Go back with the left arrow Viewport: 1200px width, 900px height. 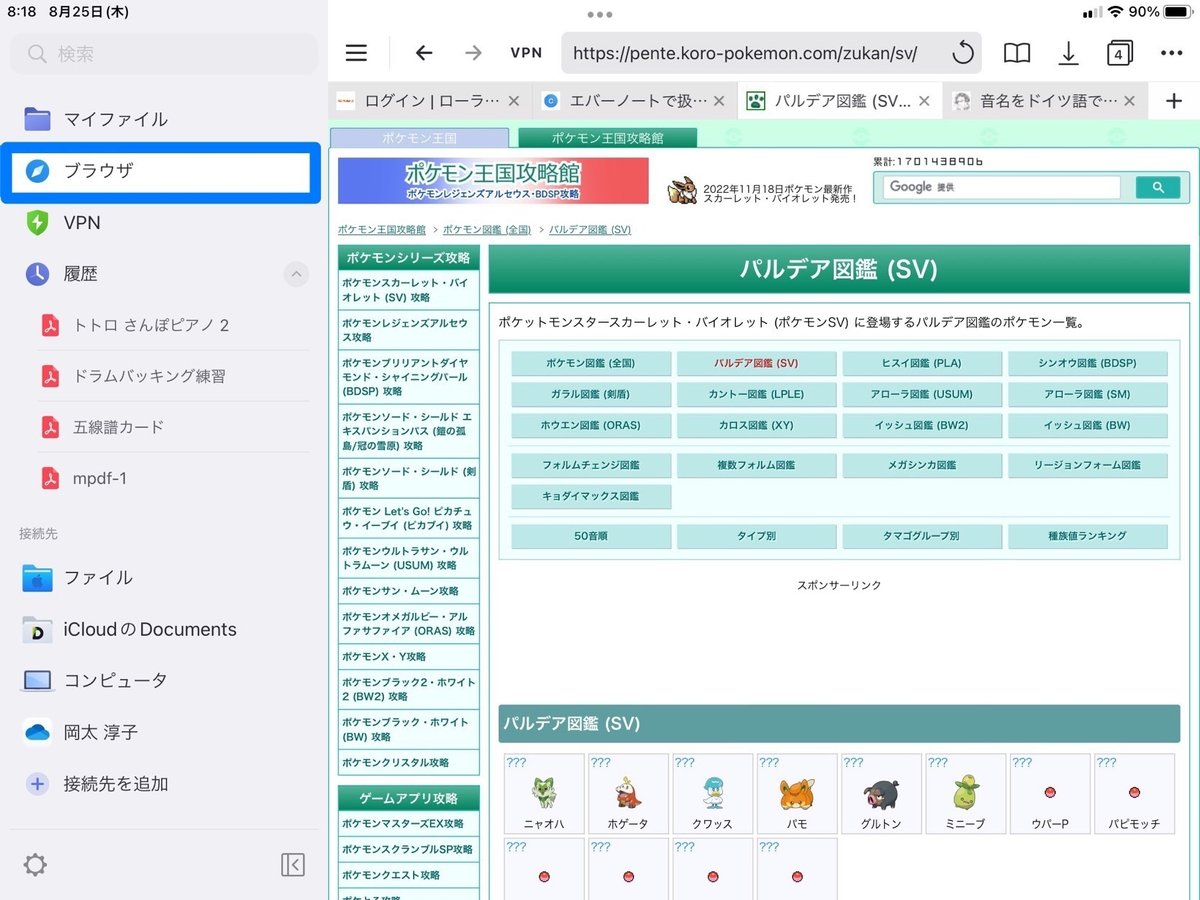[424, 53]
